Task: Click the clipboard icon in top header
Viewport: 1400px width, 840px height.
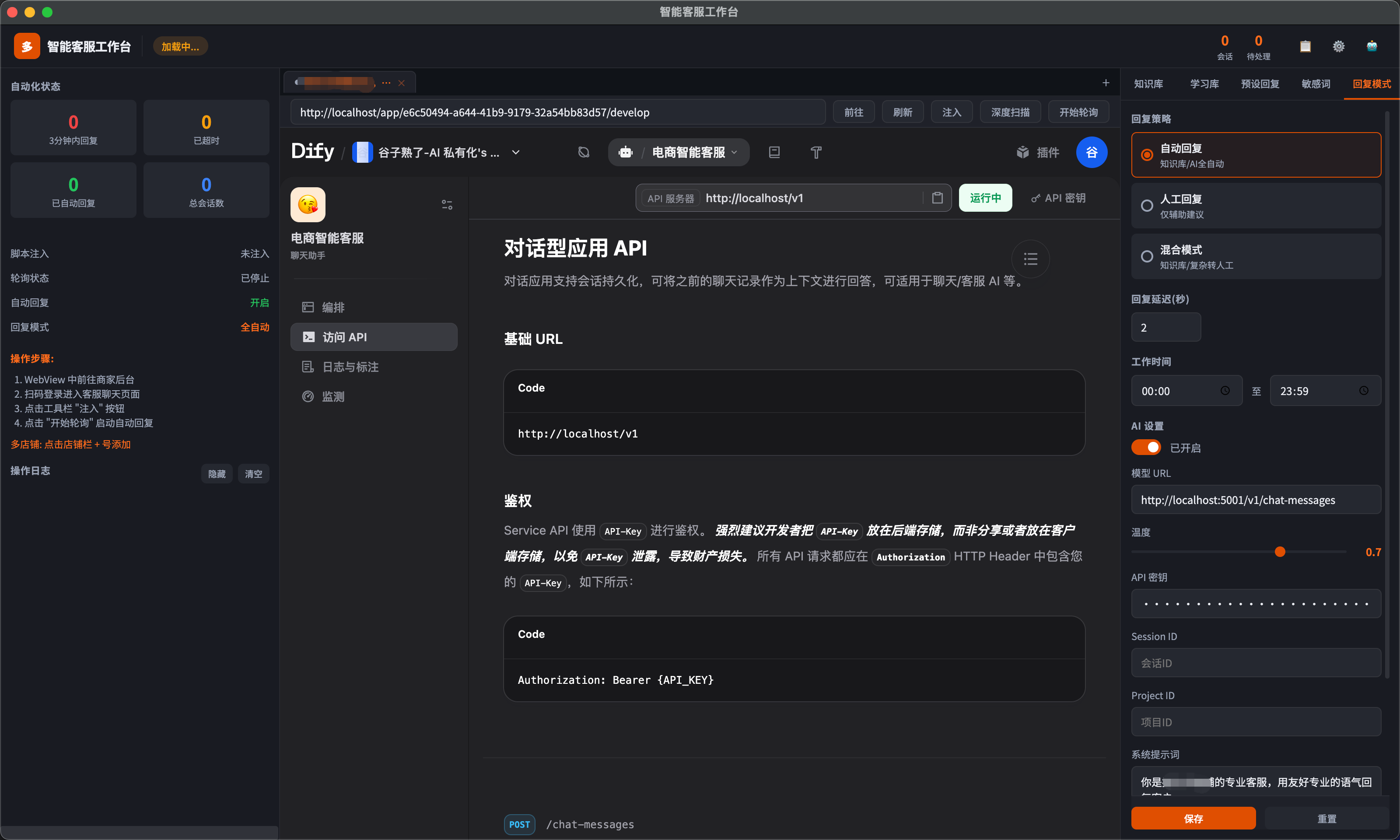Action: (x=1305, y=46)
